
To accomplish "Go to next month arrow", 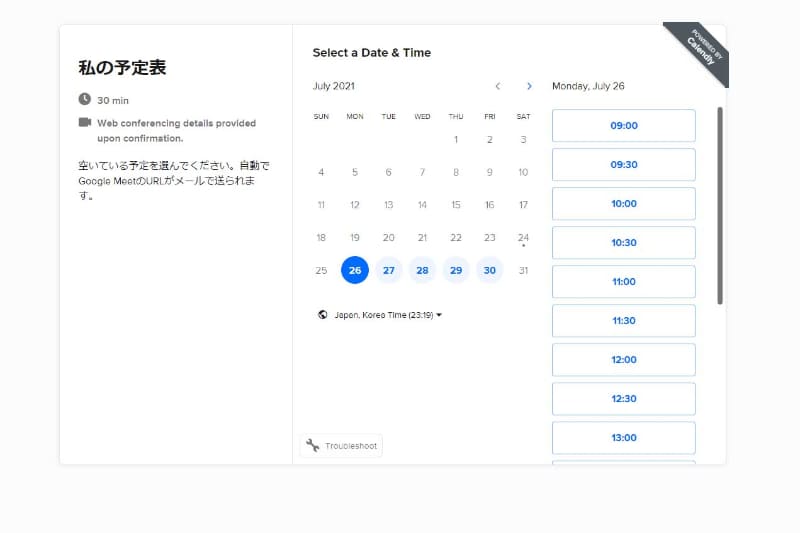I will click(529, 86).
